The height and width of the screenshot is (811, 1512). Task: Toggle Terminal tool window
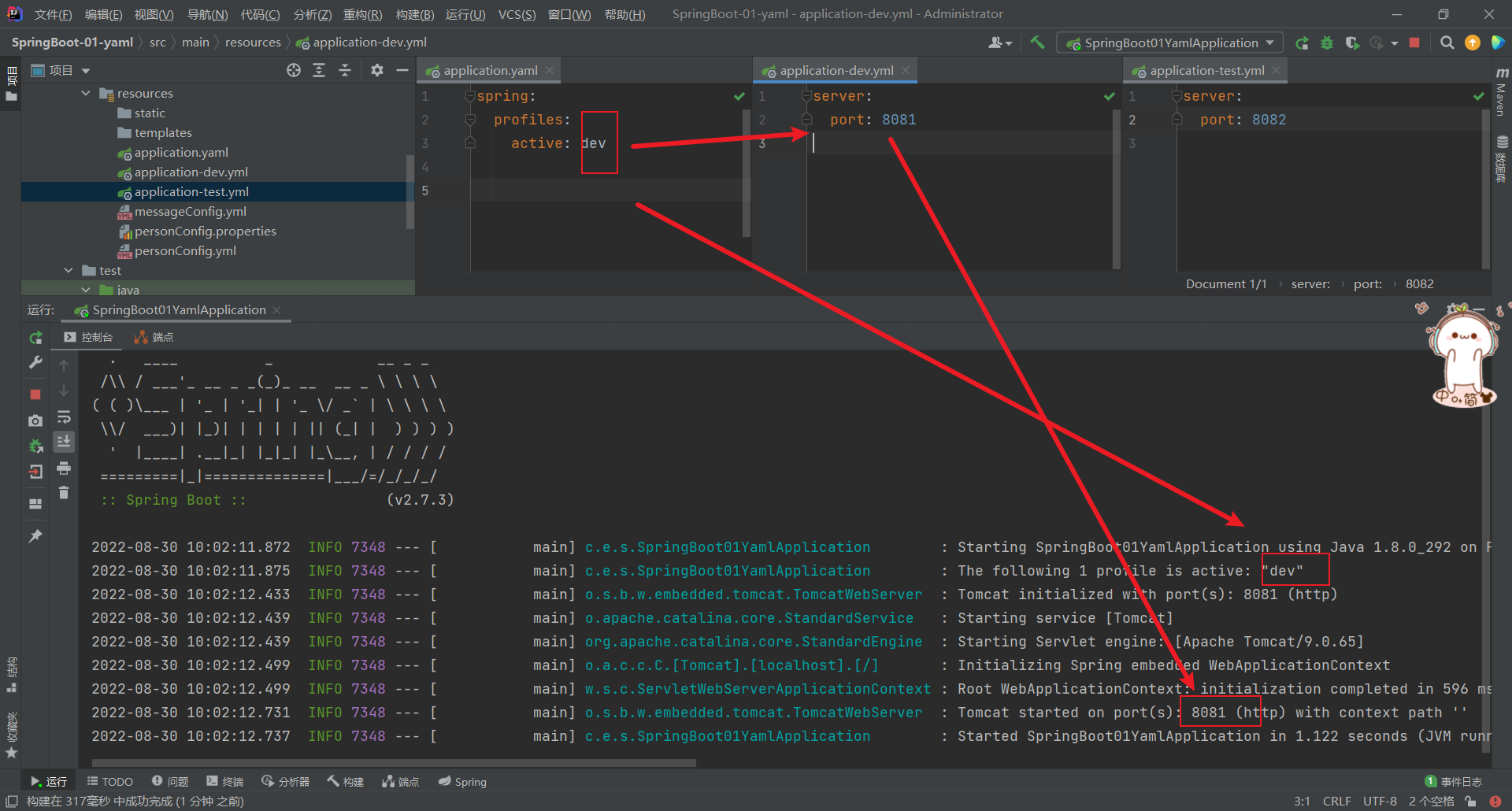(x=224, y=781)
